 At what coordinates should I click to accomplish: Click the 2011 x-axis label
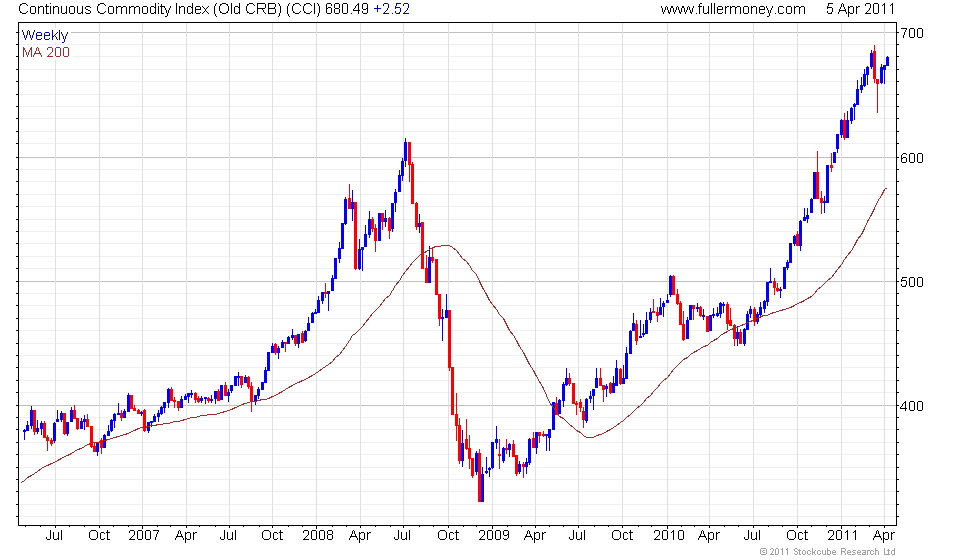(x=842, y=535)
